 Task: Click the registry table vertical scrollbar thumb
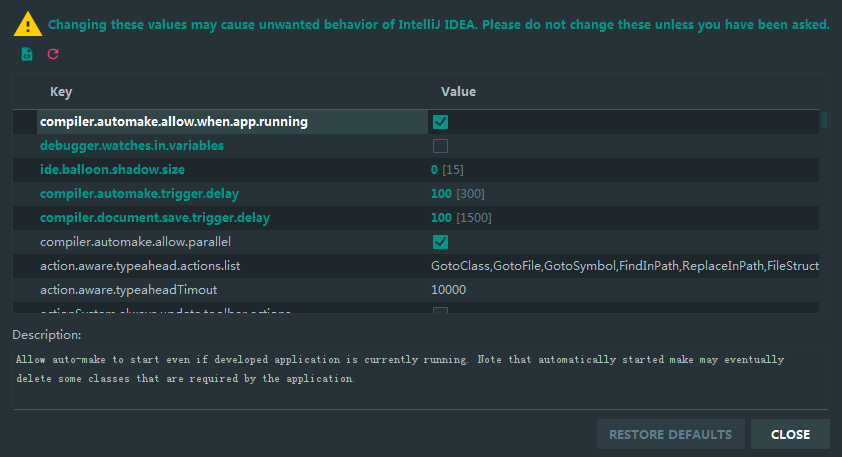pyautogui.click(x=824, y=120)
